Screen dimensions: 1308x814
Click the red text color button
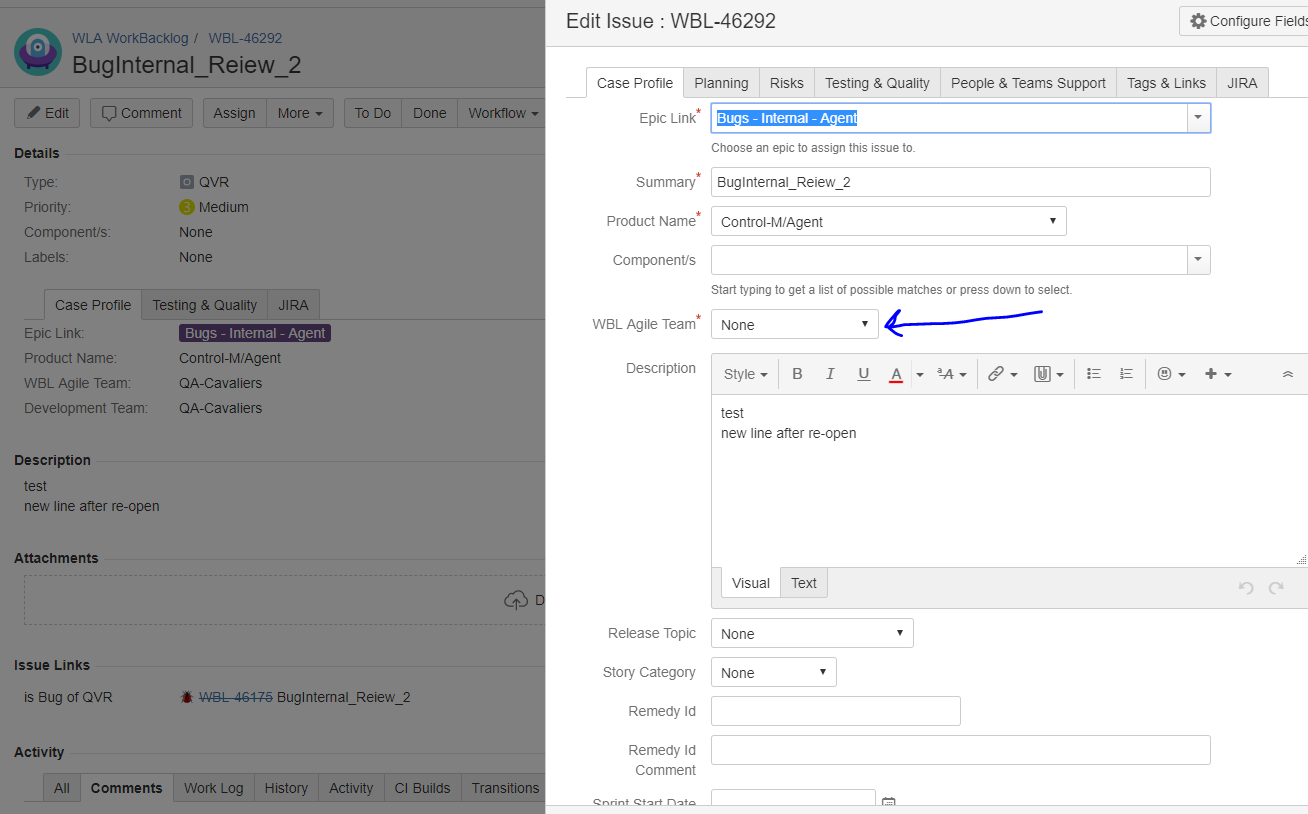click(896, 374)
